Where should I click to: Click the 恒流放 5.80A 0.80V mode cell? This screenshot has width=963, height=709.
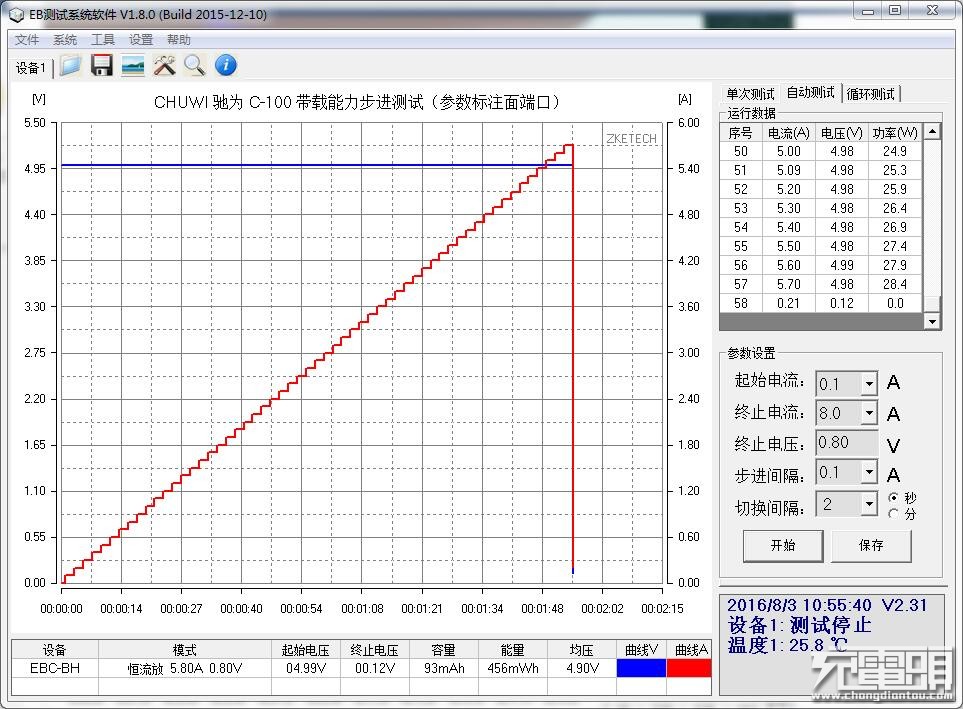tap(185, 668)
